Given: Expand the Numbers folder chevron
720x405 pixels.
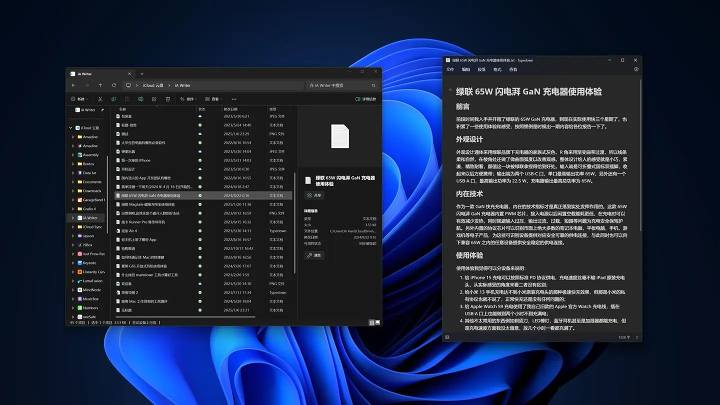Looking at the screenshot, I should coord(73,308).
